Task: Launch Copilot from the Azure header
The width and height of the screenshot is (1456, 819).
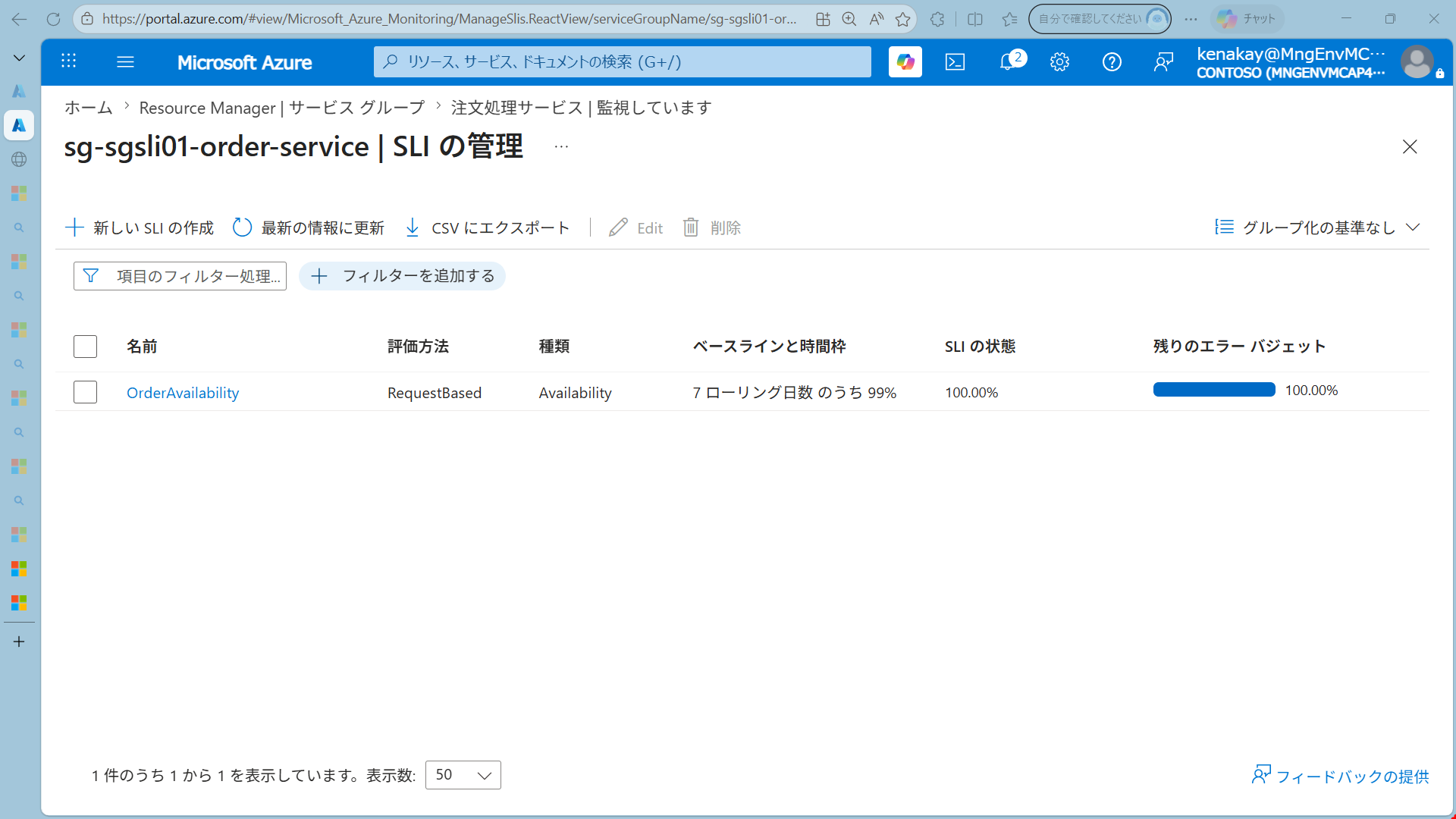Action: click(905, 61)
